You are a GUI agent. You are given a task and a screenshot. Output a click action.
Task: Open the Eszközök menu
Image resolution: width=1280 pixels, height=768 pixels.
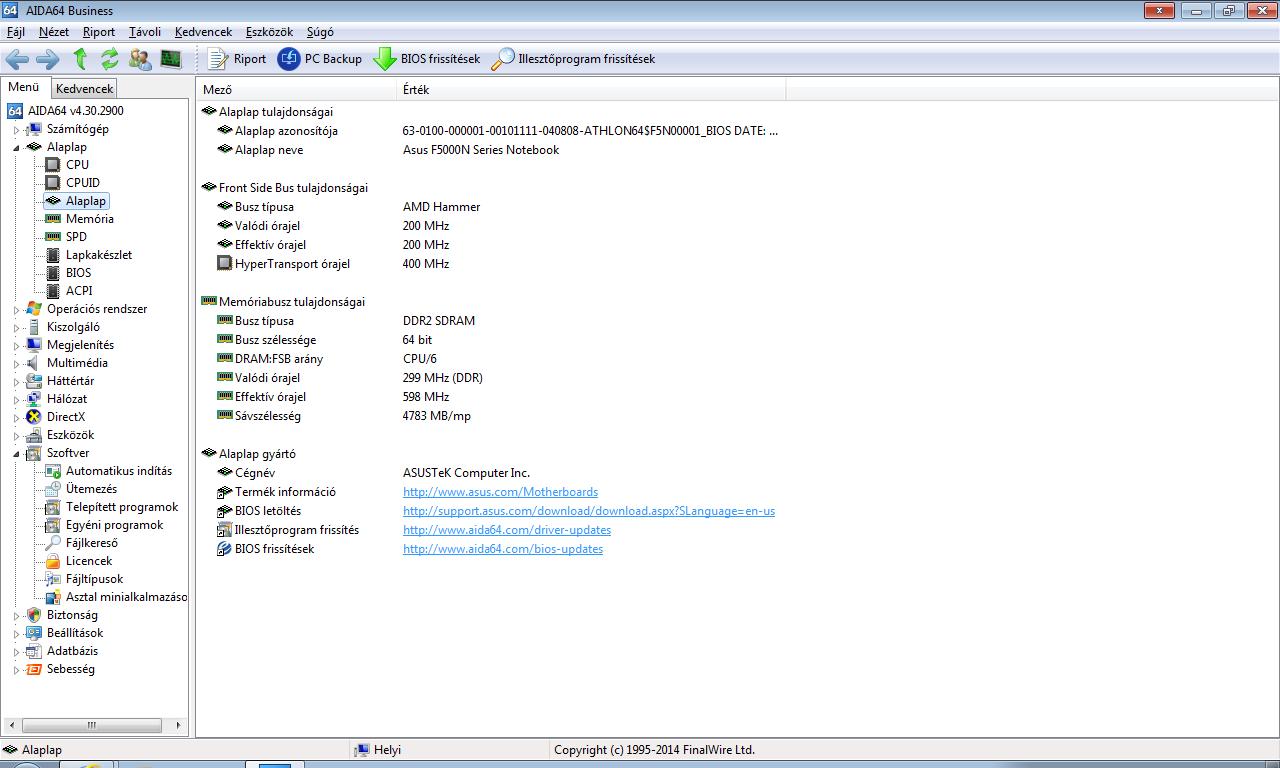click(x=269, y=32)
